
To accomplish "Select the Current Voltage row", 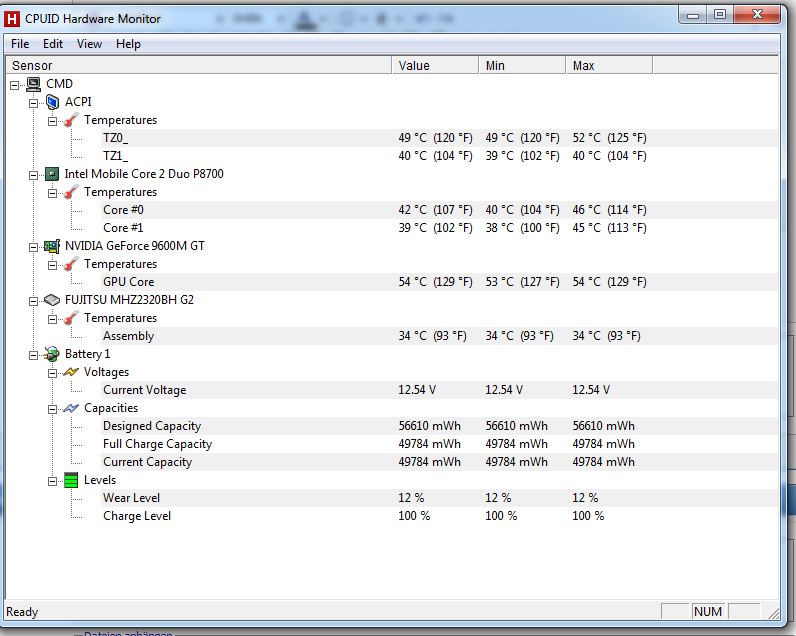I will pos(439,390).
